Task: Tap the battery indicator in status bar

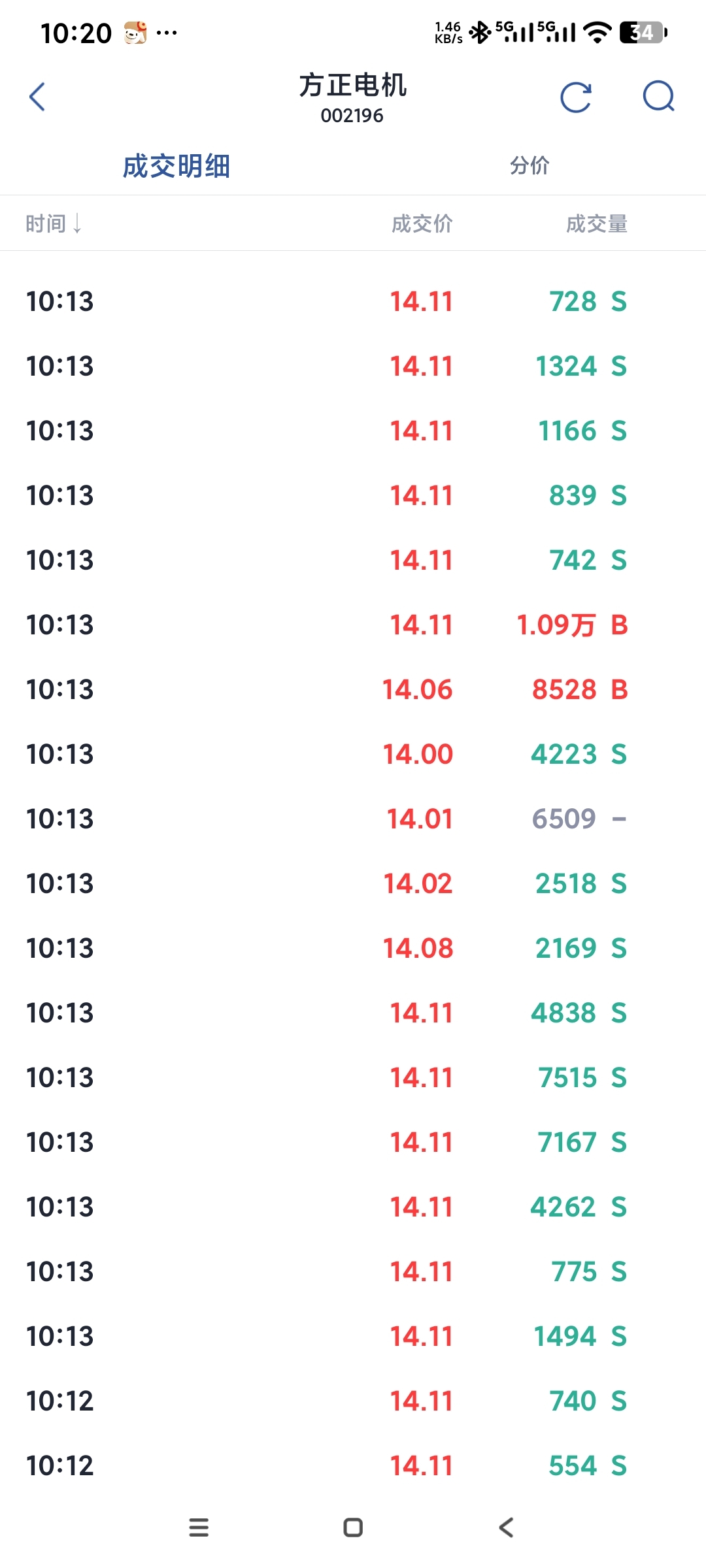Action: click(x=643, y=32)
